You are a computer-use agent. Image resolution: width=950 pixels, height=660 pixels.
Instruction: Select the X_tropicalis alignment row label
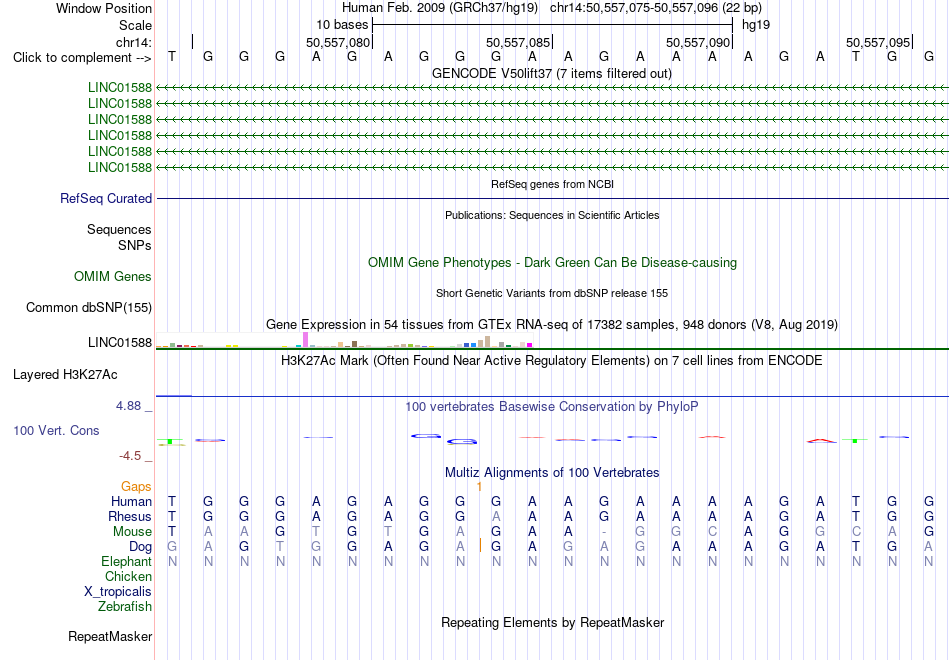[x=118, y=592]
